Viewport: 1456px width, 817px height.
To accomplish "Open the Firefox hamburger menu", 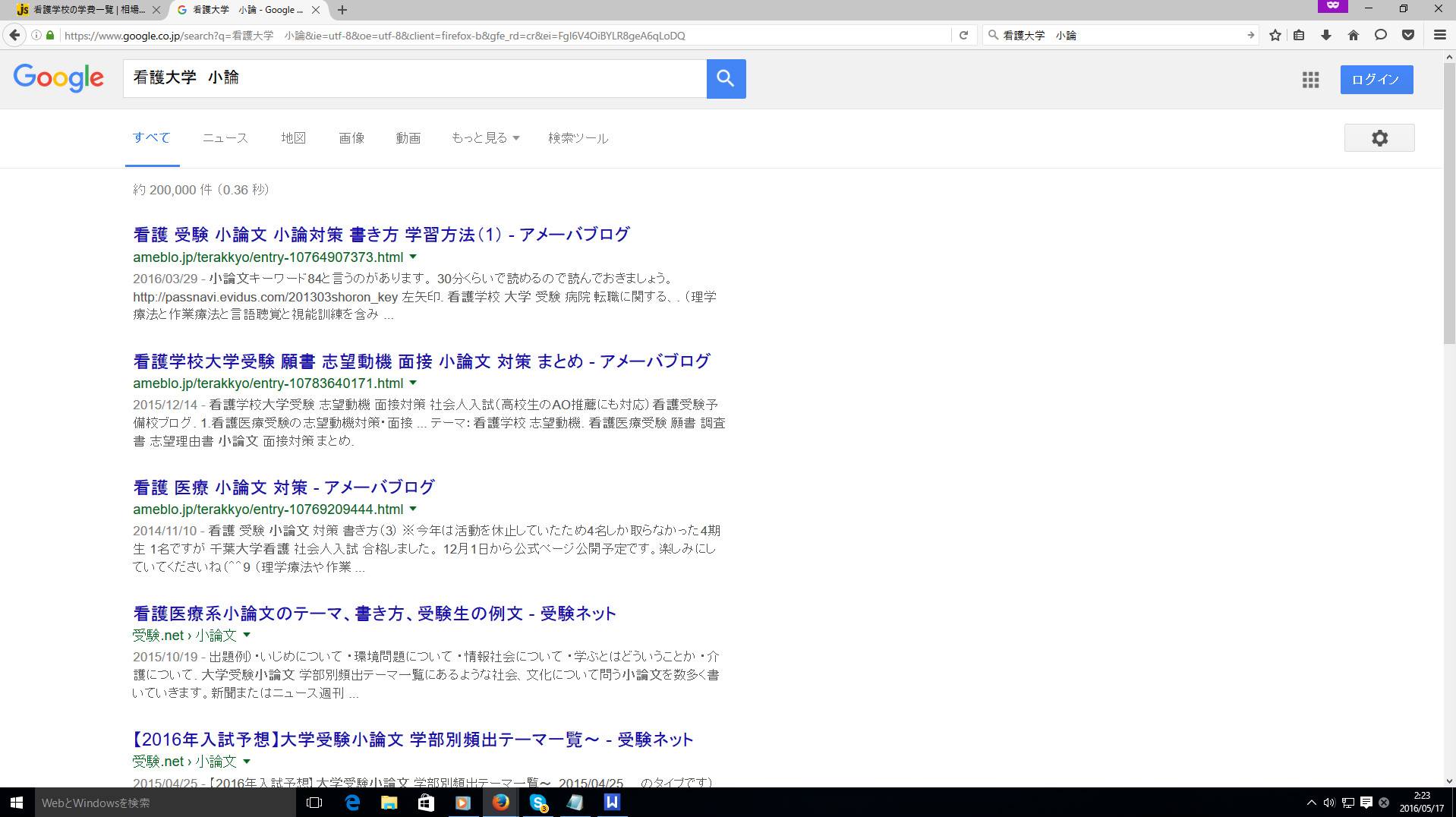I will (1439, 36).
